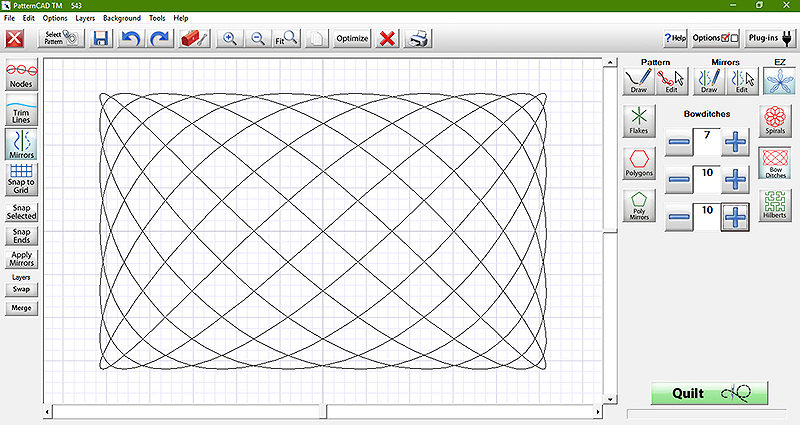The width and height of the screenshot is (800, 425).
Task: Open the Layers menu
Action: point(85,18)
